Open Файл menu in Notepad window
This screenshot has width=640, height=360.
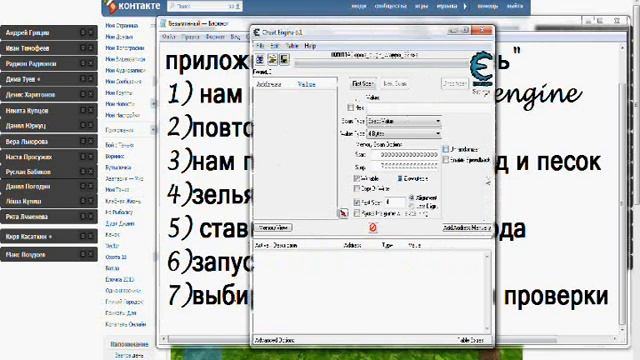169,37
